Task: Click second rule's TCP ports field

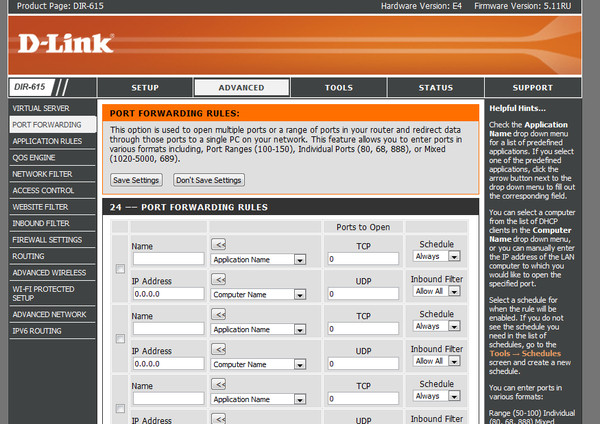Action: (x=363, y=329)
